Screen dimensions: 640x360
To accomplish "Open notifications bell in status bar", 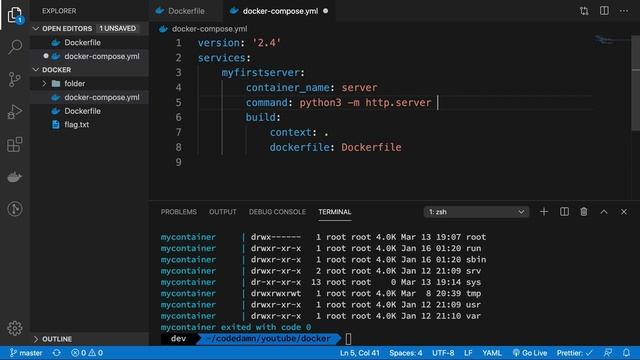I will 627,353.
